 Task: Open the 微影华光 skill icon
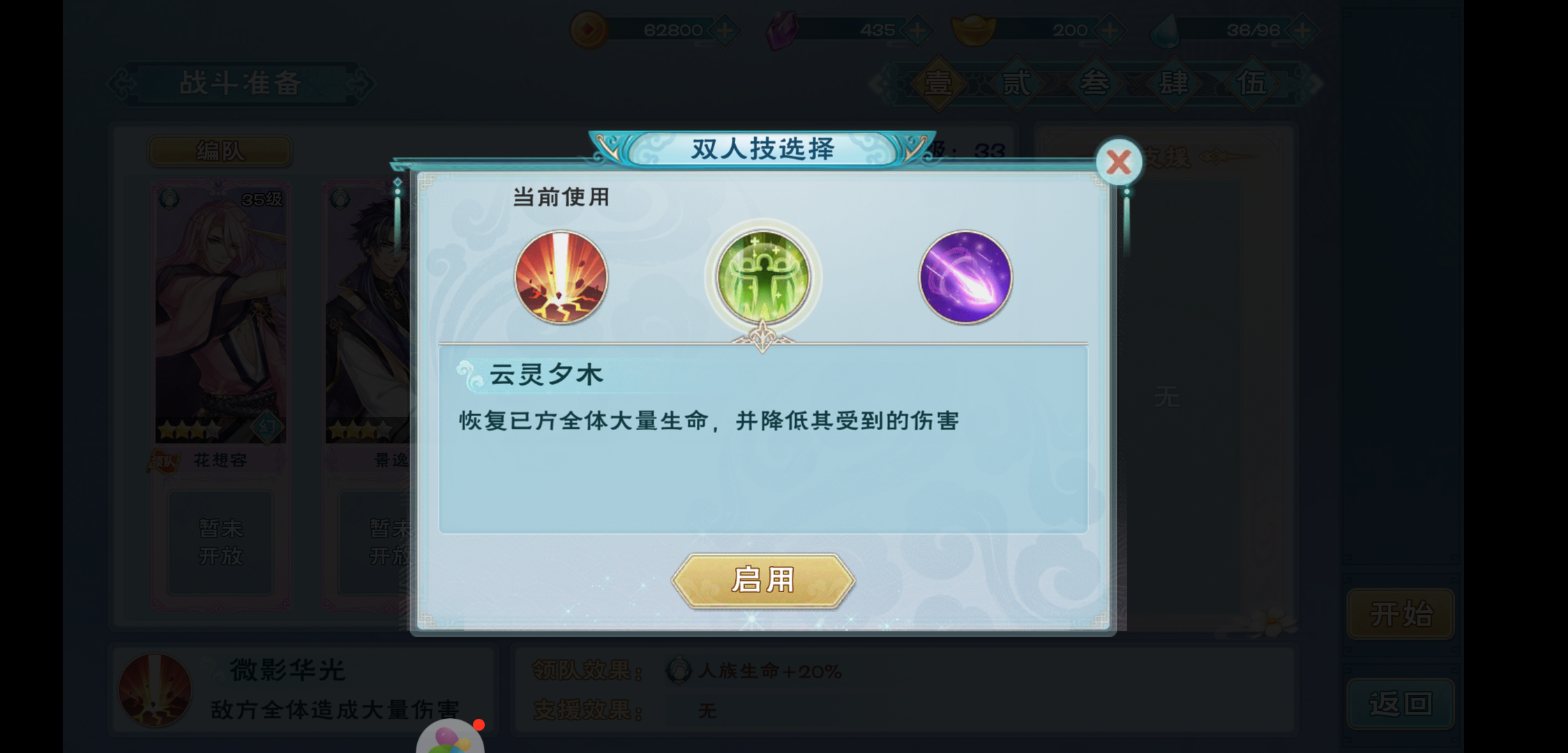tap(155, 690)
